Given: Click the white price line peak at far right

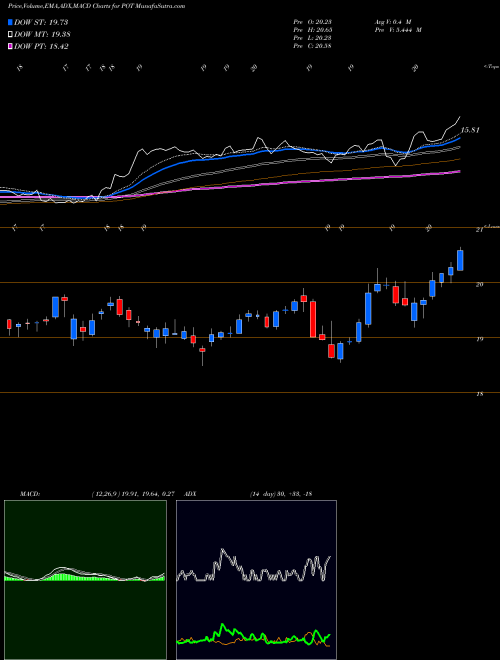Looking at the screenshot, I should point(459,118).
